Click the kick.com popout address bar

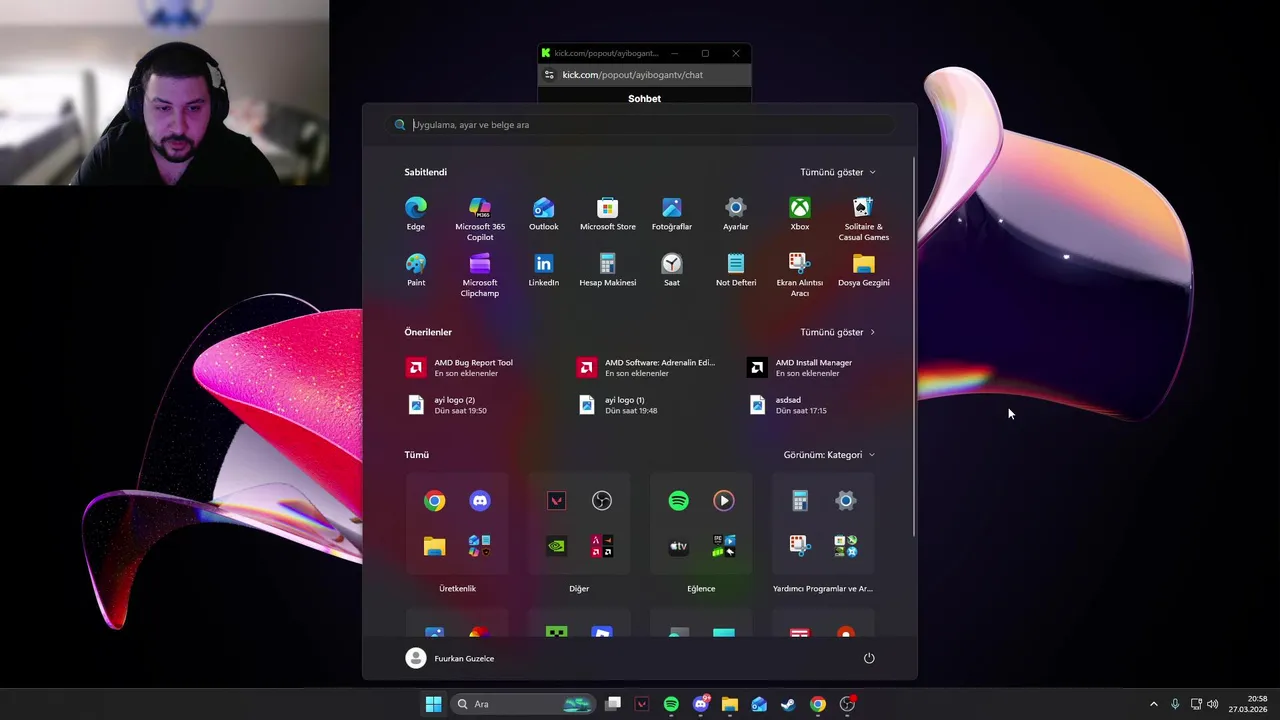pos(644,75)
